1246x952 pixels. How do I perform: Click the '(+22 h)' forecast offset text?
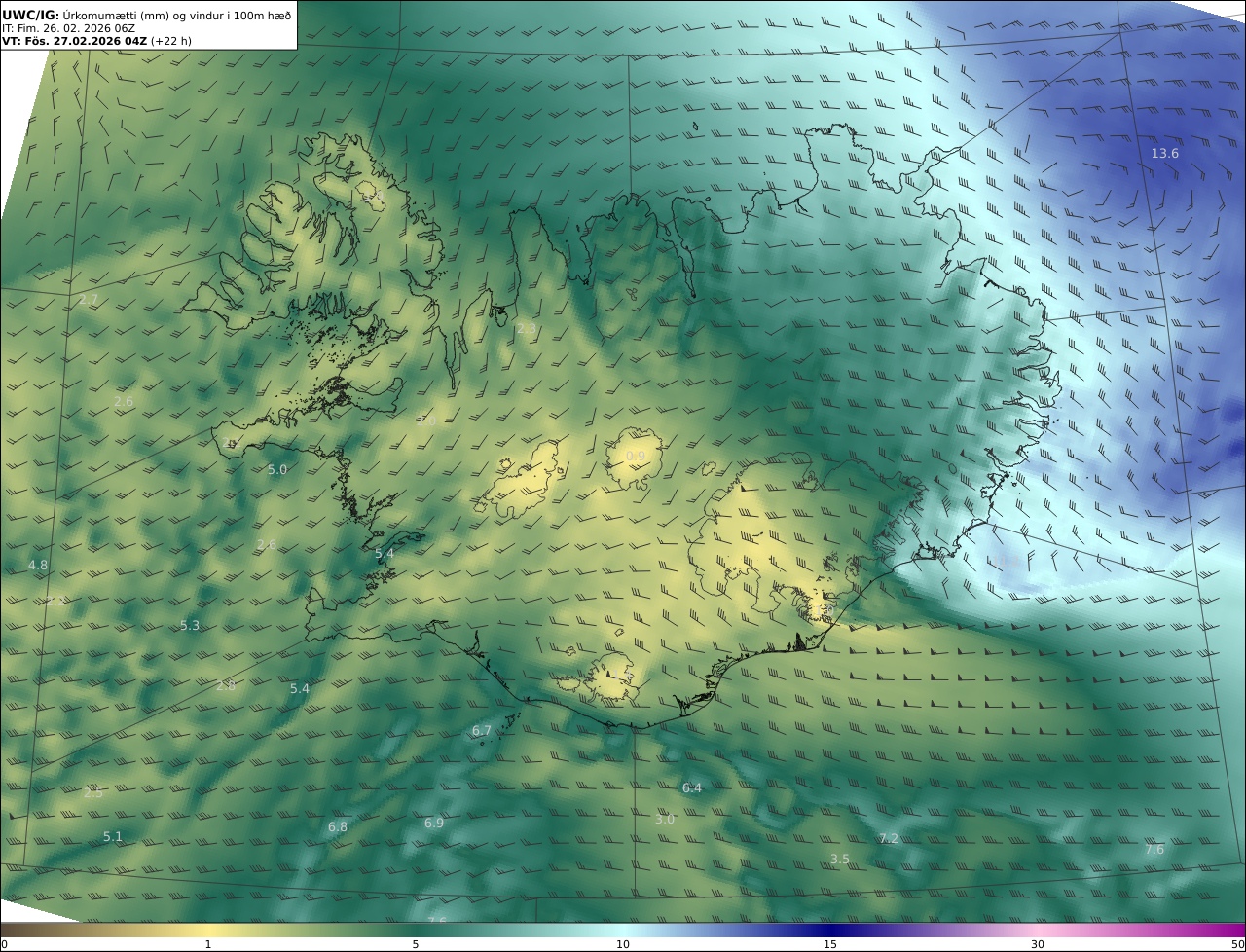(171, 41)
